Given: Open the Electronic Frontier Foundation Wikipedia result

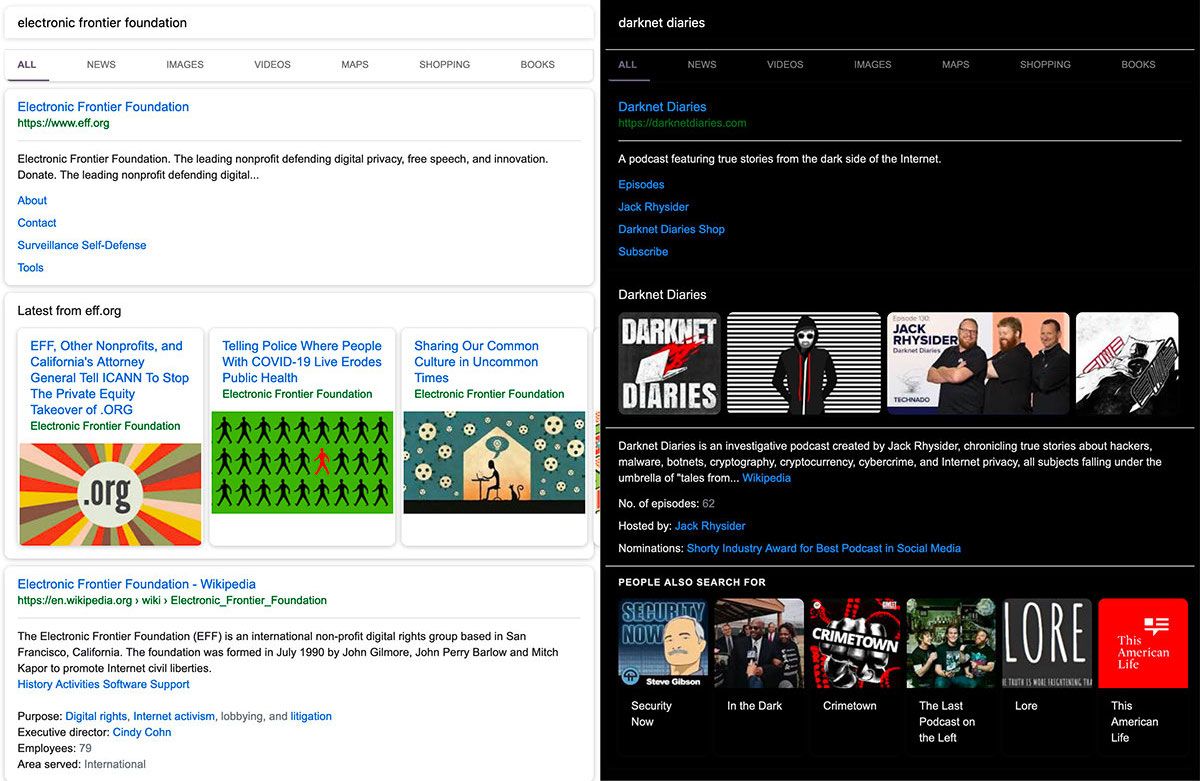Looking at the screenshot, I should [x=136, y=583].
